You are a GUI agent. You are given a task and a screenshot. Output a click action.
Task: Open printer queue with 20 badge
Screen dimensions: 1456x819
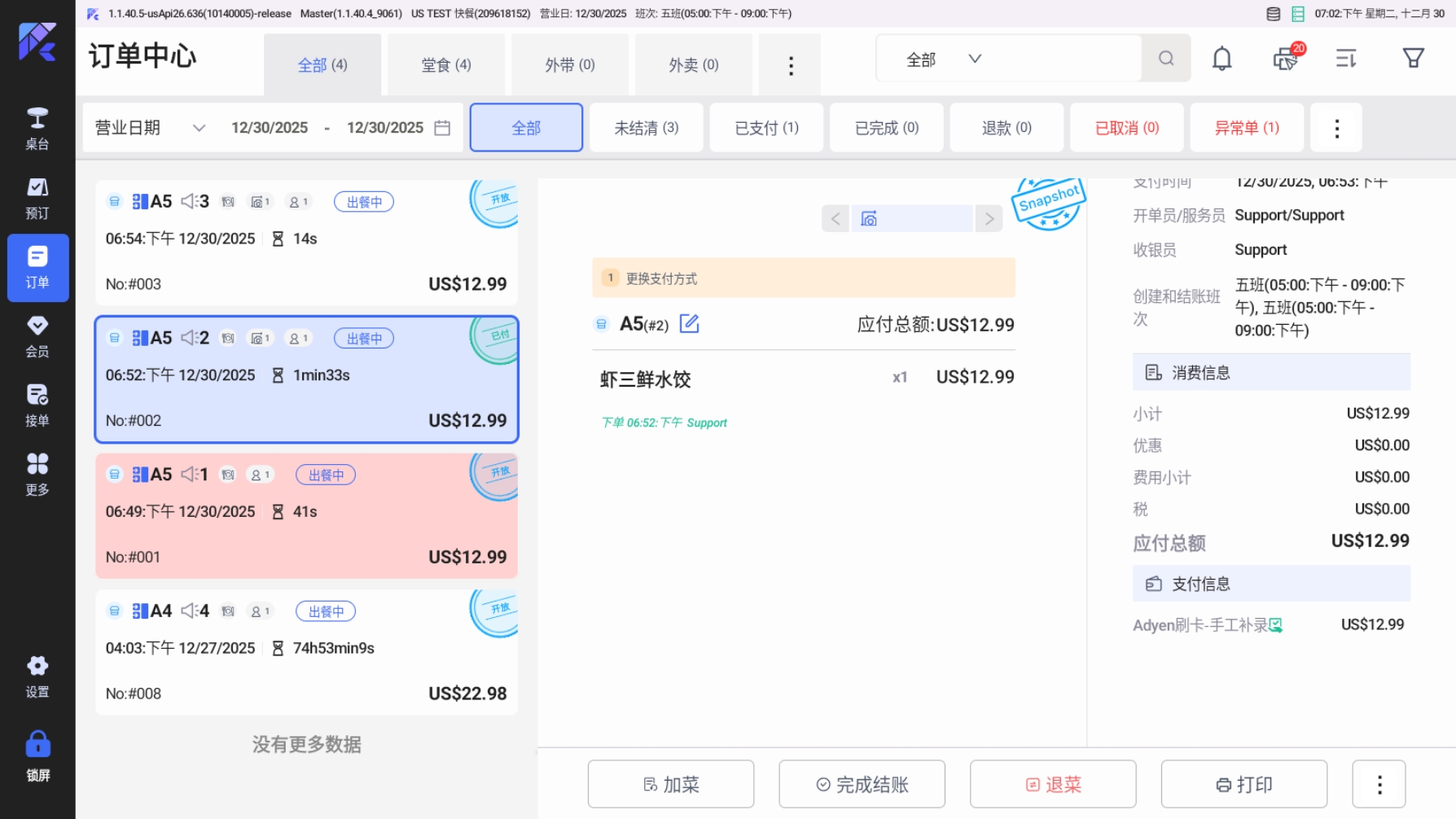1286,59
